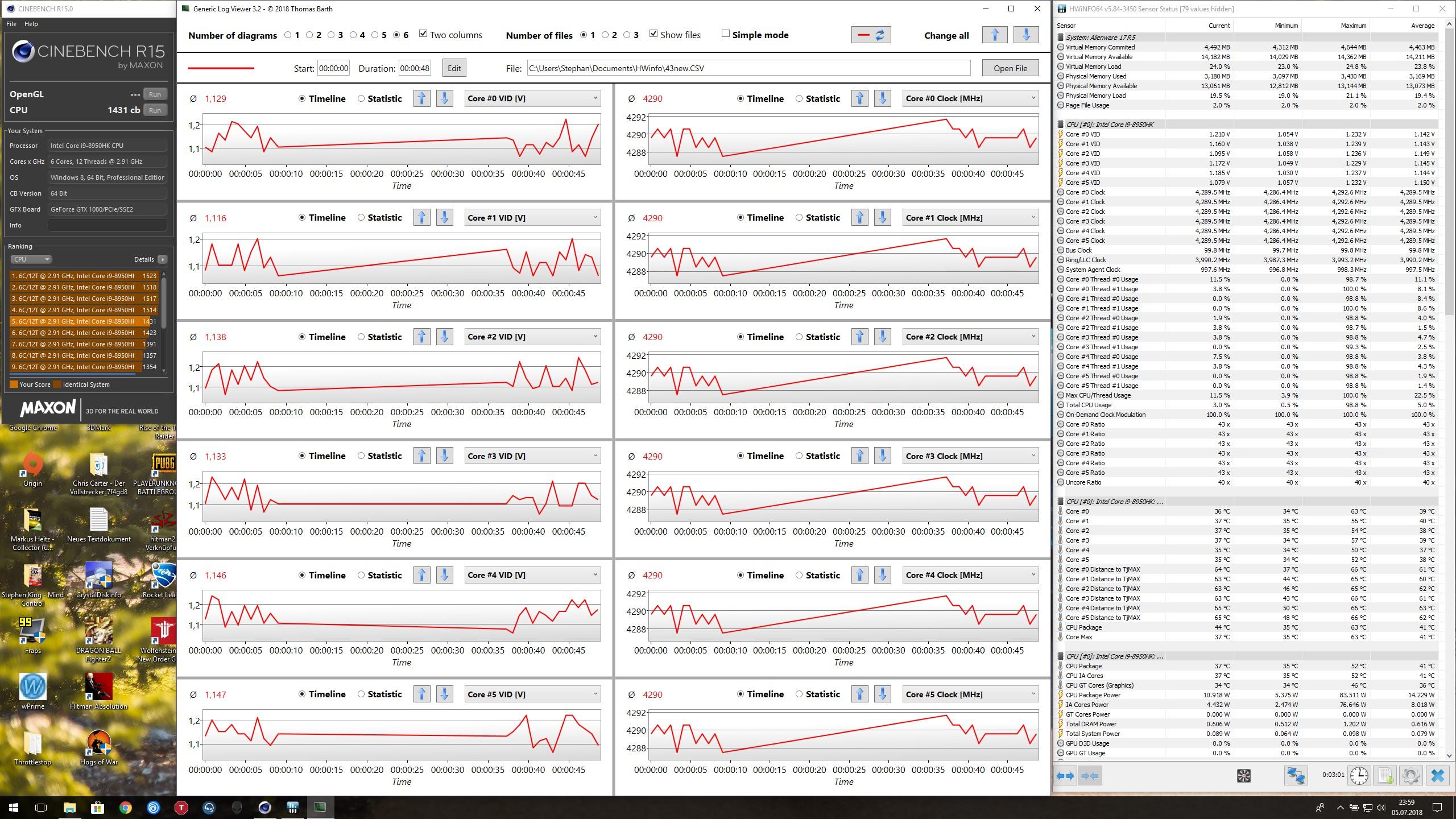Open Cinebench Help menu
1456x819 pixels.
pyautogui.click(x=31, y=24)
